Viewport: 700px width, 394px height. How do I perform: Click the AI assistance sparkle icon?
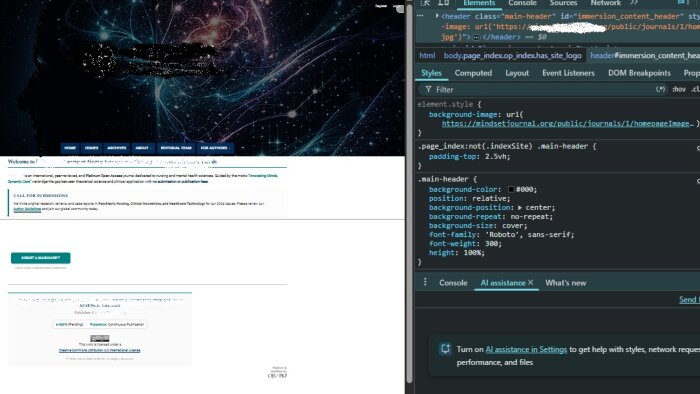click(445, 349)
